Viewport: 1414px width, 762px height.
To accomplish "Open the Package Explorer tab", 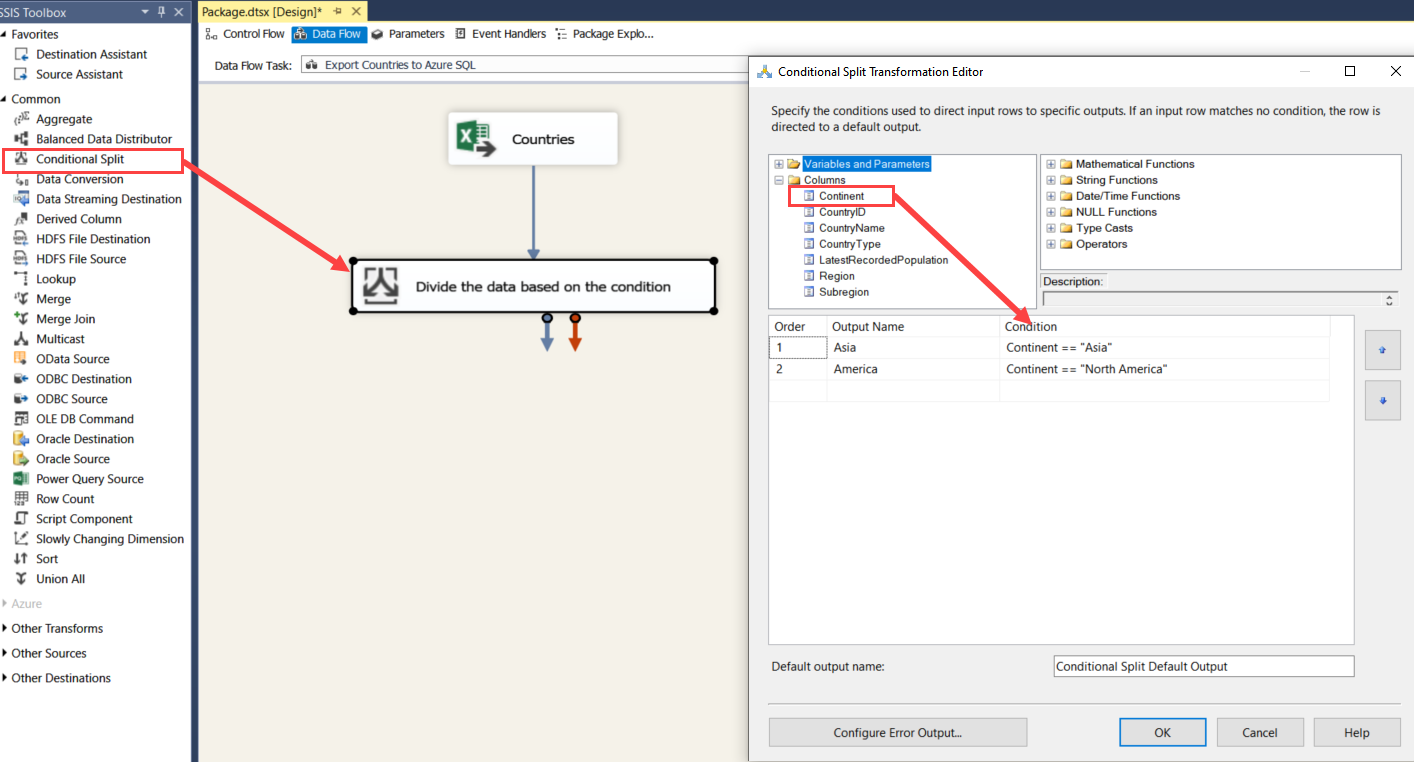I will pyautogui.click(x=604, y=34).
